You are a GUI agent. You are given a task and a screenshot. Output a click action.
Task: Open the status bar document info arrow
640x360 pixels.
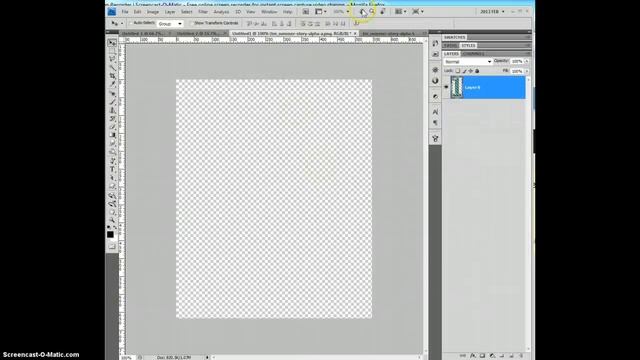tap(207, 358)
